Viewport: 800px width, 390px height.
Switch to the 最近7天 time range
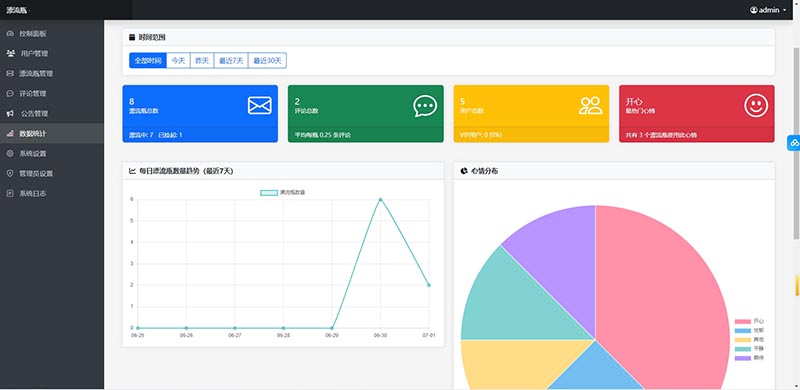[231, 60]
